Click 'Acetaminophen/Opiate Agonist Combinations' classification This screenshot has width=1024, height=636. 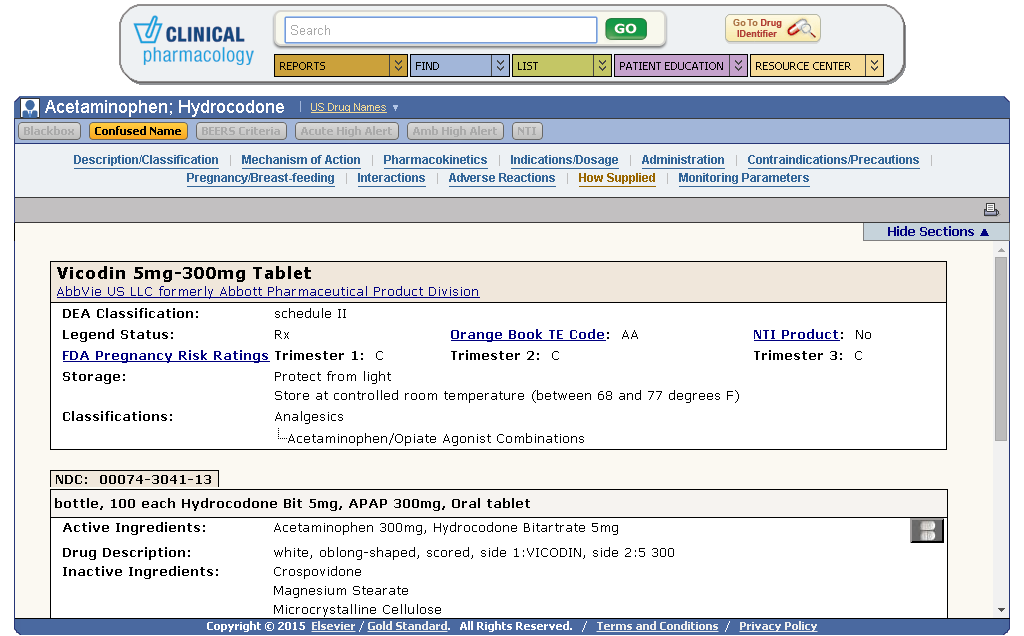coord(436,439)
